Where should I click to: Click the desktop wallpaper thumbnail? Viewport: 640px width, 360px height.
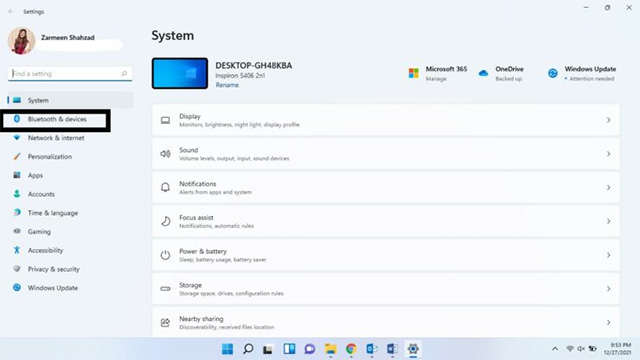180,73
